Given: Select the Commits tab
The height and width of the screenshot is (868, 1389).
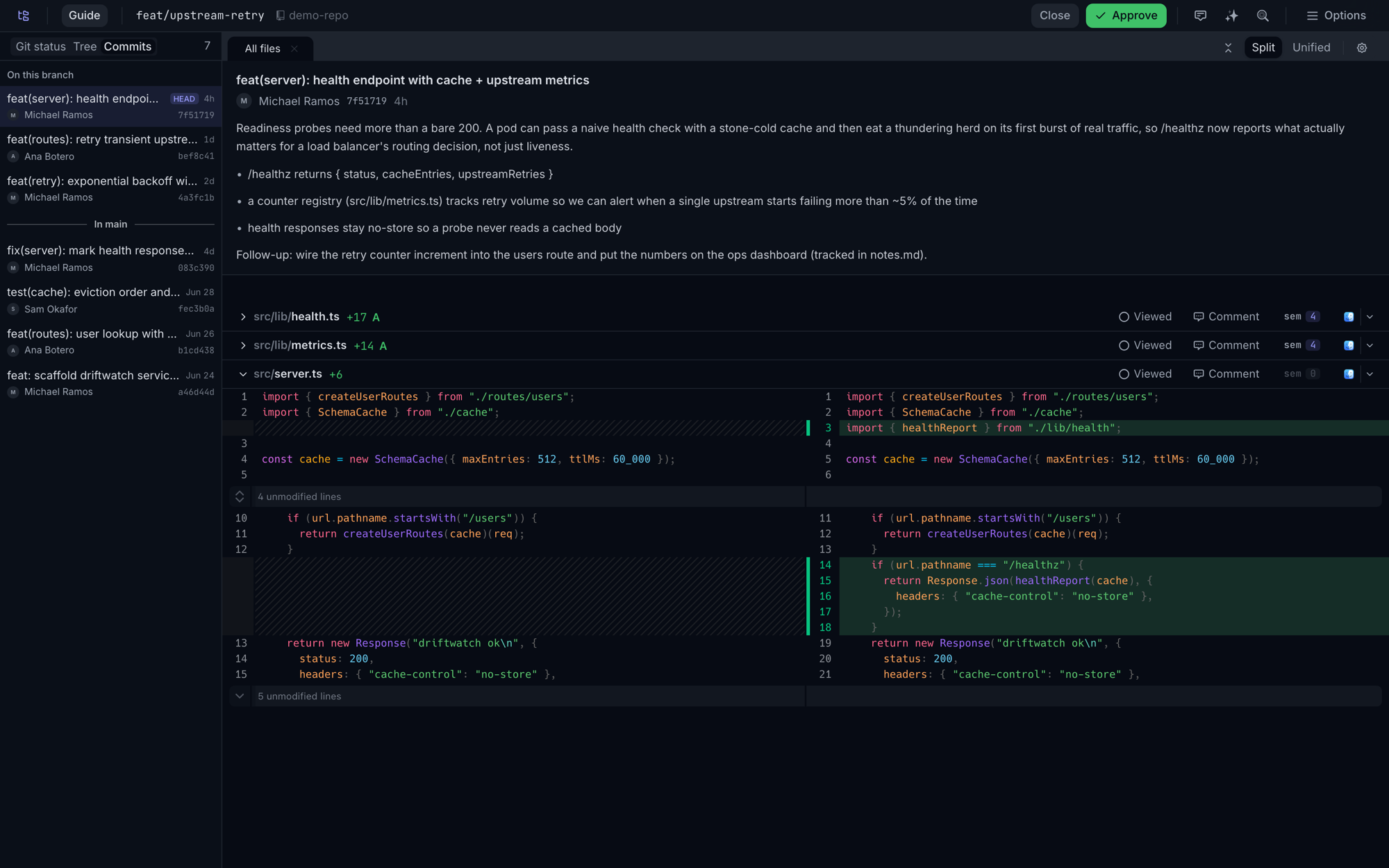Looking at the screenshot, I should pyautogui.click(x=128, y=47).
